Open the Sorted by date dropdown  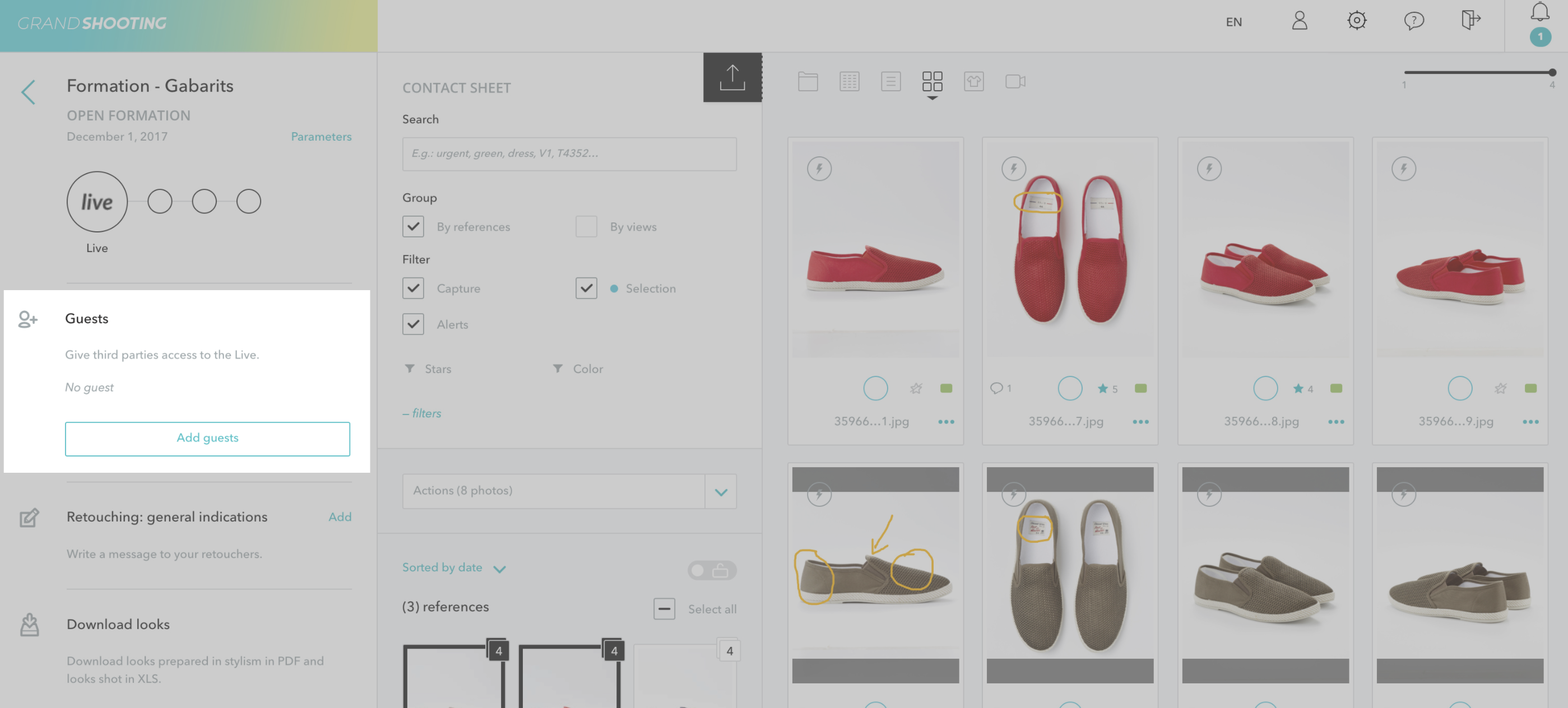click(453, 567)
